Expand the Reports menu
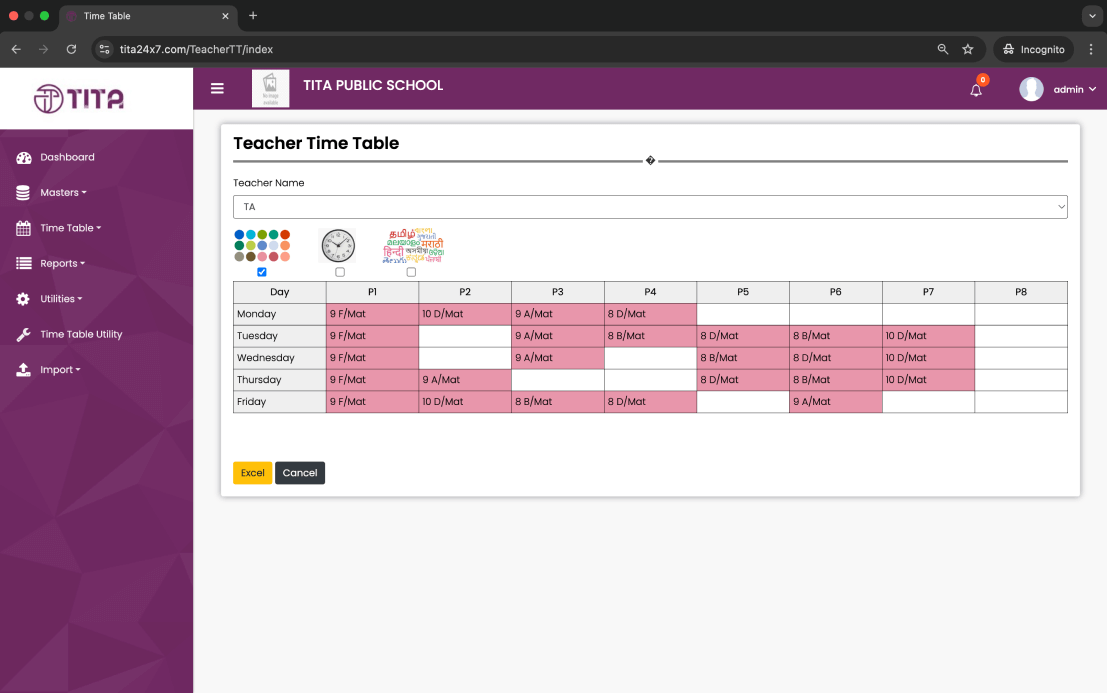This screenshot has height=693, width=1107. coord(62,263)
